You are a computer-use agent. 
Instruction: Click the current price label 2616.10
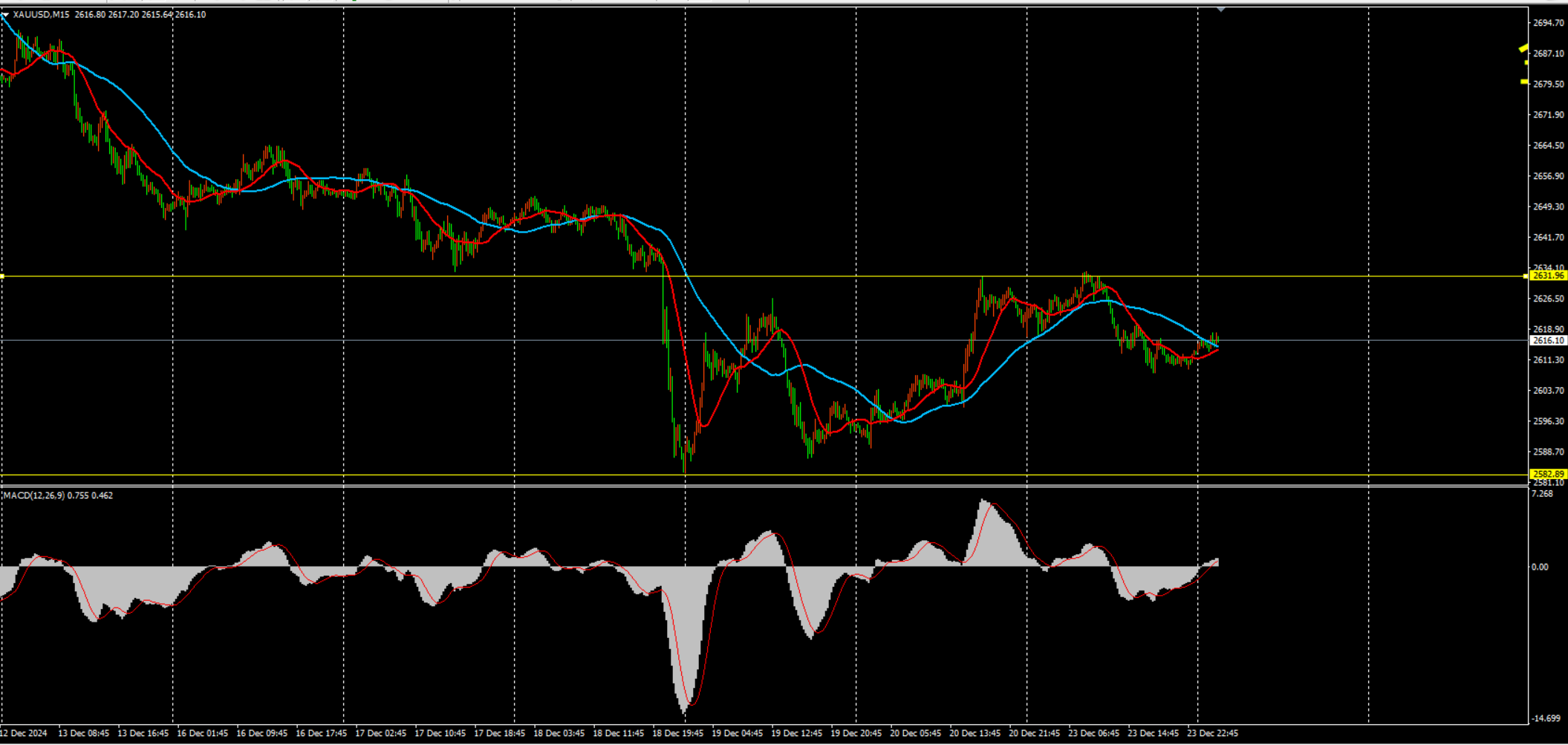[1549, 340]
